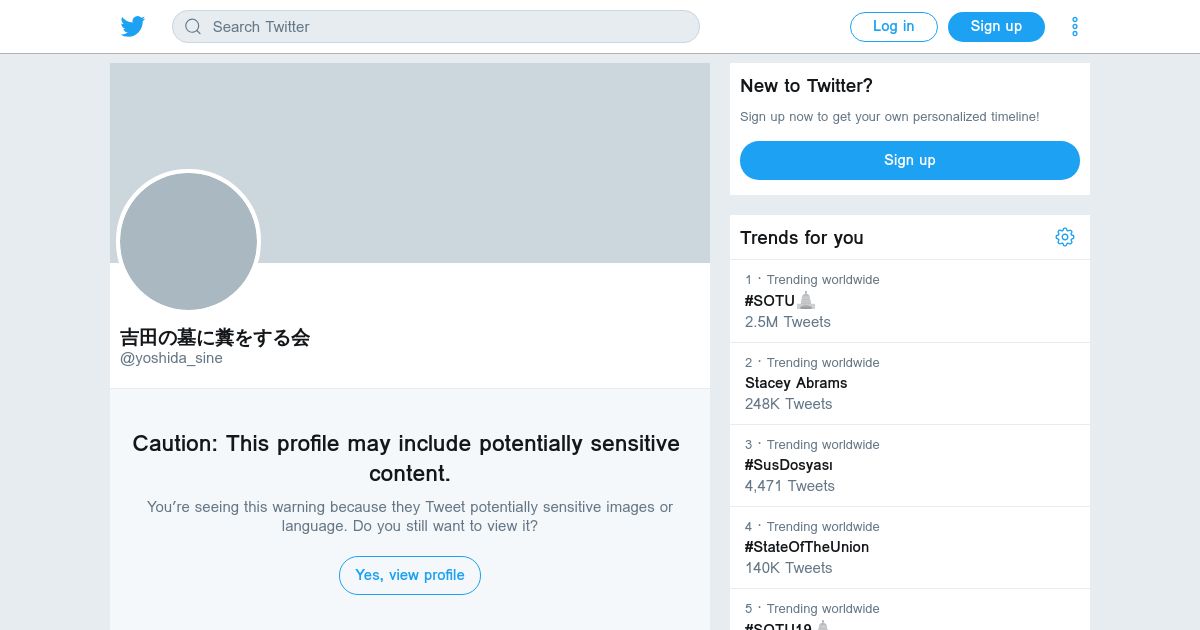The height and width of the screenshot is (630, 1200).
Task: Click the search magnifier icon
Action: click(193, 27)
